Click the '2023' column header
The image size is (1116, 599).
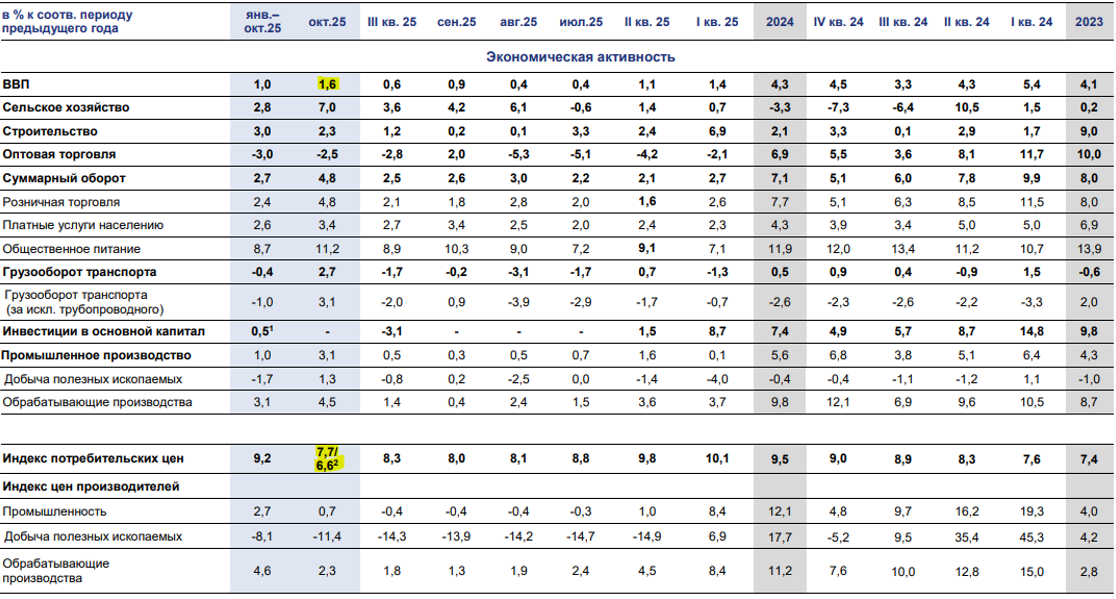point(1090,22)
